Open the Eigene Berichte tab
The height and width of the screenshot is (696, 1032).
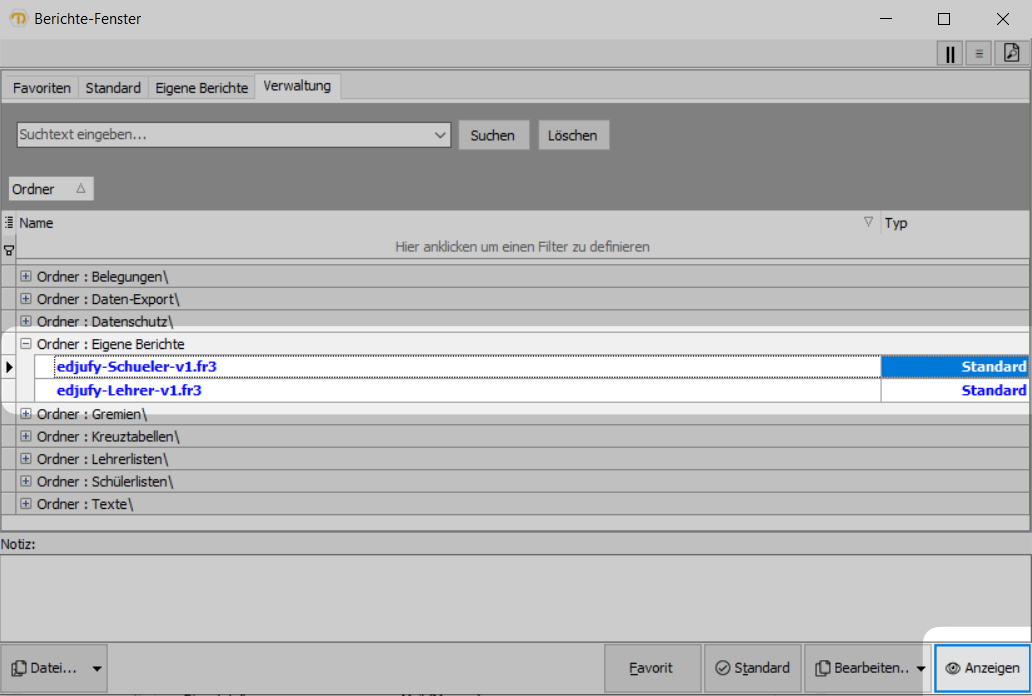[x=200, y=87]
